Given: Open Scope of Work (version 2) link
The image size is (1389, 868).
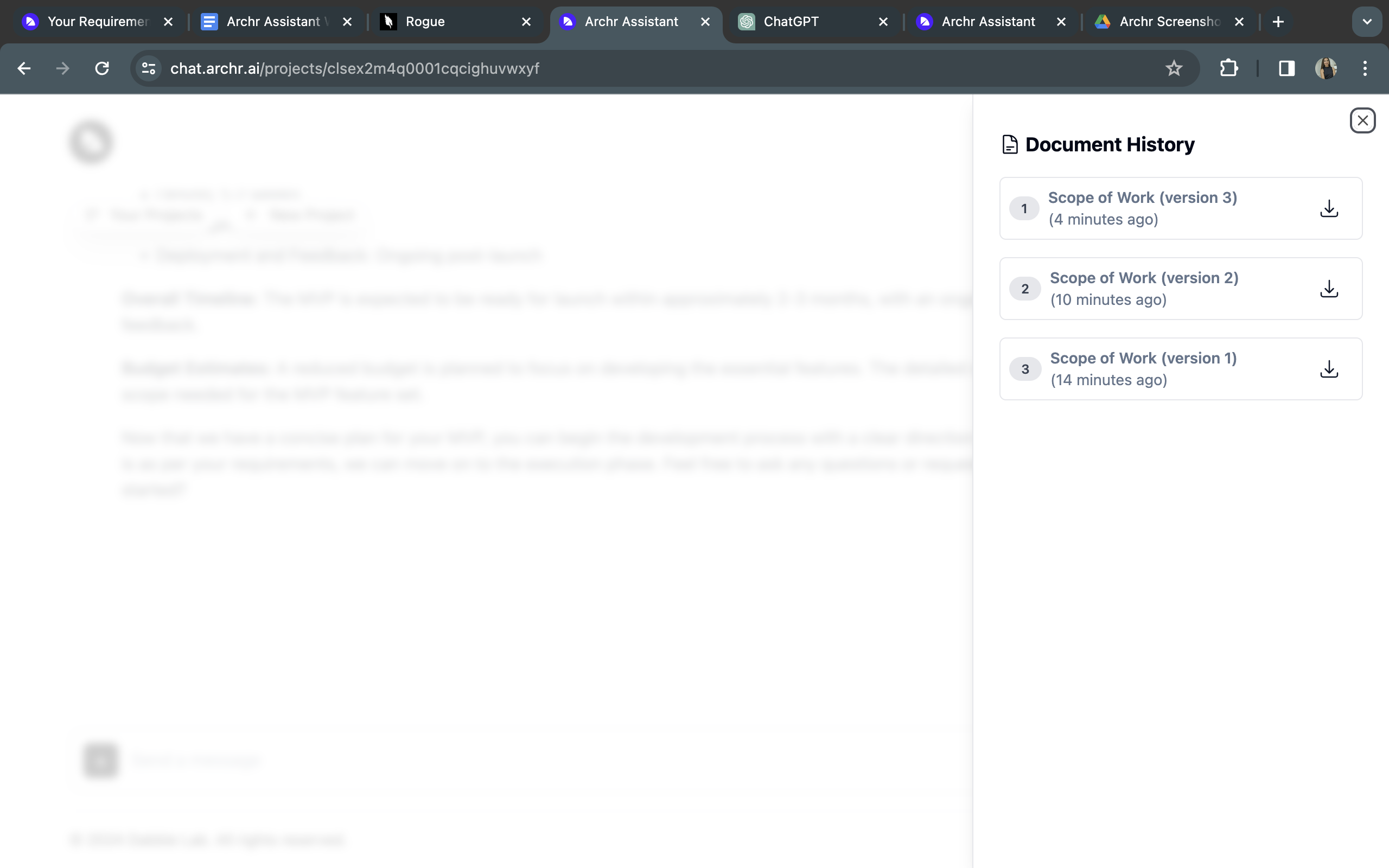Looking at the screenshot, I should [1143, 278].
